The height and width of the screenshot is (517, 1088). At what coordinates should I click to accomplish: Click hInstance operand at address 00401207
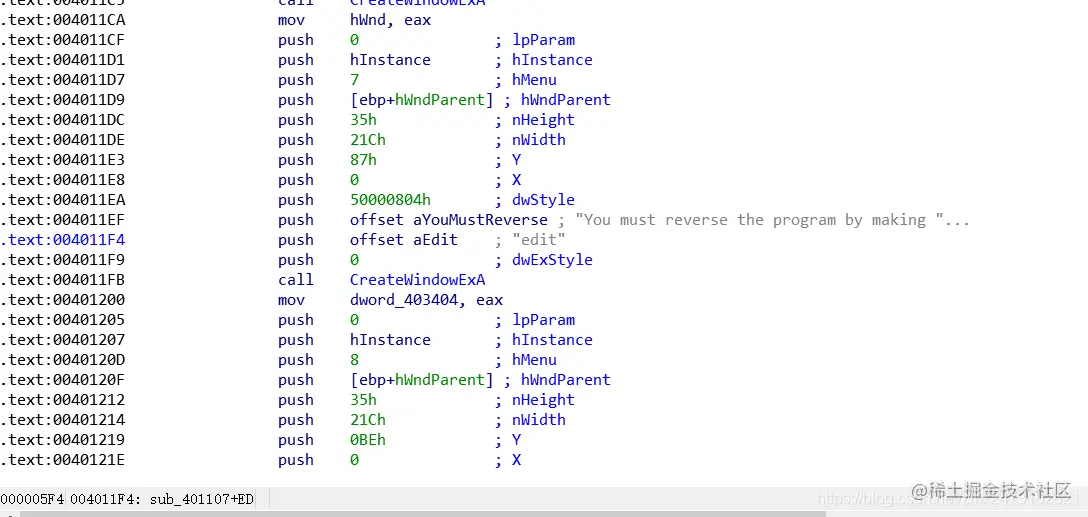click(x=391, y=340)
